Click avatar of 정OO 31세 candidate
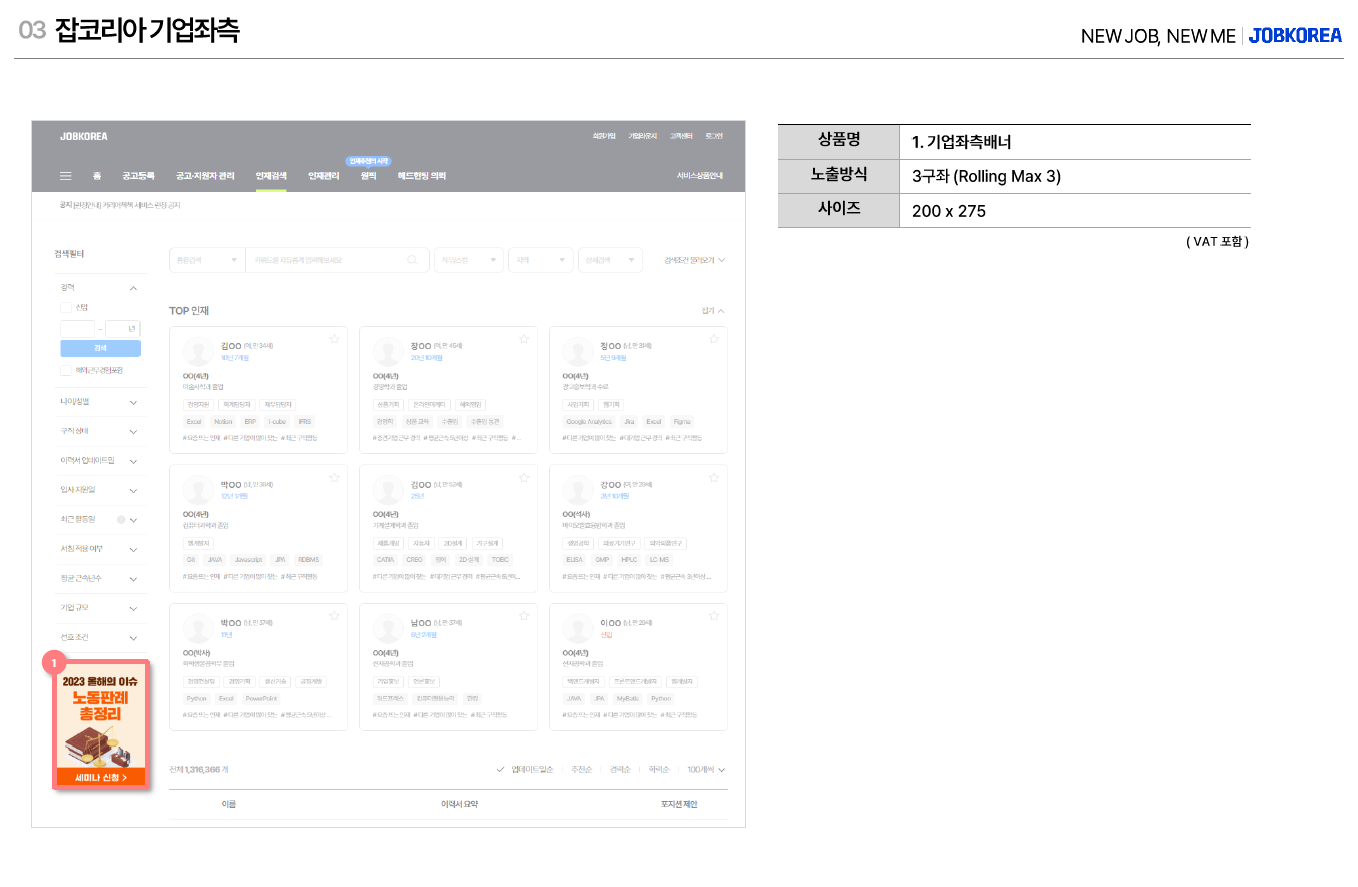Image resolution: width=1358 pixels, height=887 pixels. 578,352
